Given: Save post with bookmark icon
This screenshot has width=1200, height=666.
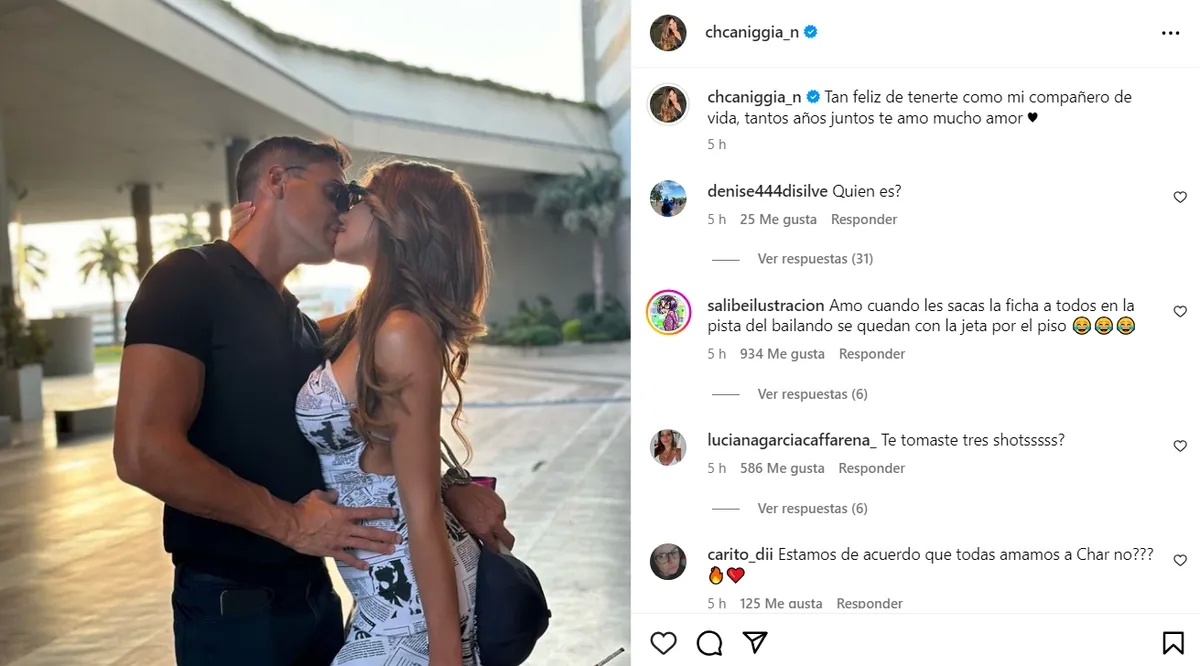Looking at the screenshot, I should pyautogui.click(x=1173, y=642).
